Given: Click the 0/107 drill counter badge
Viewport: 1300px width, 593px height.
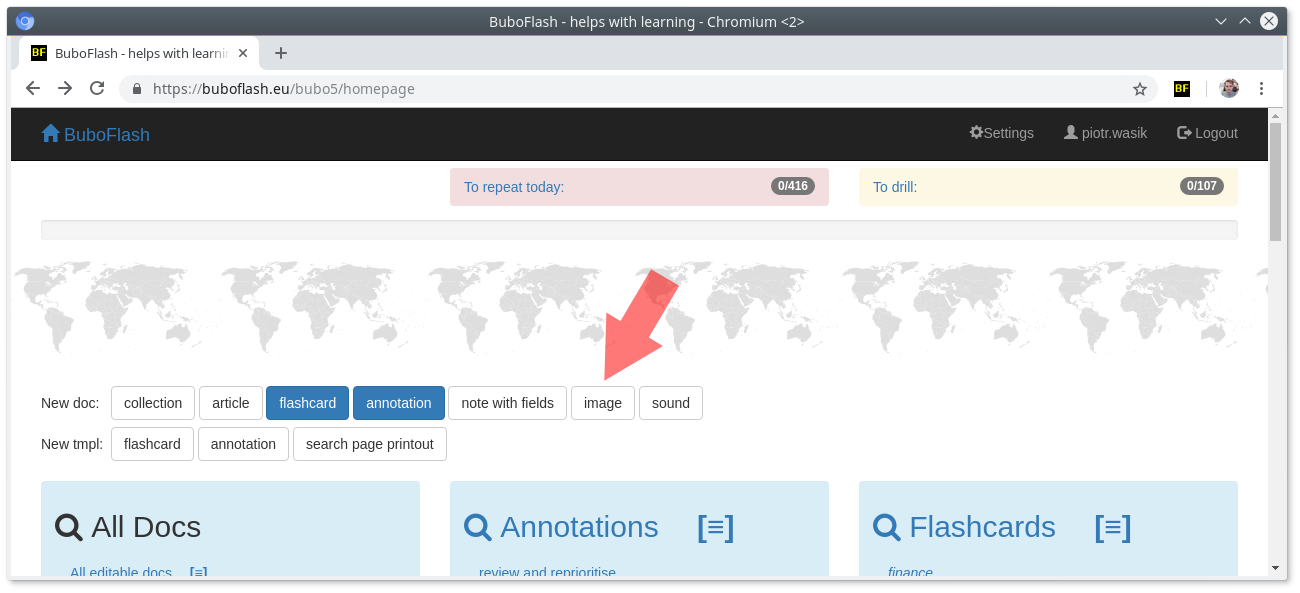Looking at the screenshot, I should click(x=1201, y=186).
